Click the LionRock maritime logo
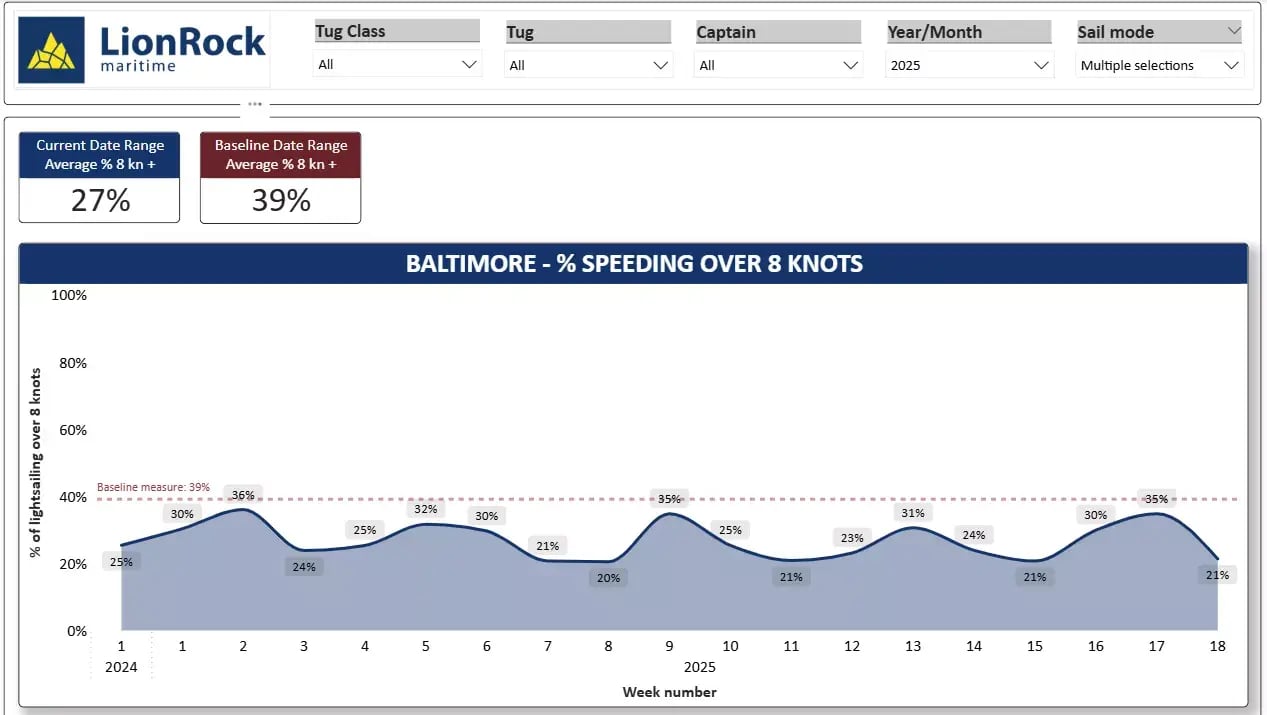The width and height of the screenshot is (1267, 715). pos(143,51)
